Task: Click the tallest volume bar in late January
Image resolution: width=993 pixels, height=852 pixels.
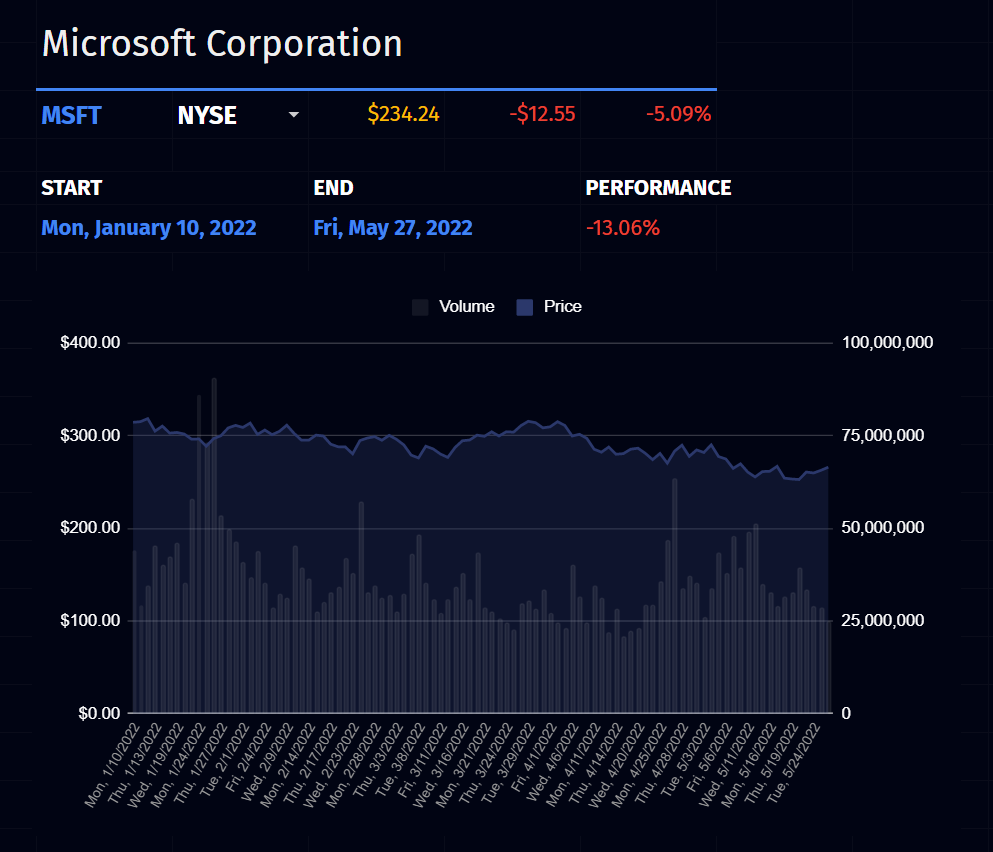Action: point(213,500)
